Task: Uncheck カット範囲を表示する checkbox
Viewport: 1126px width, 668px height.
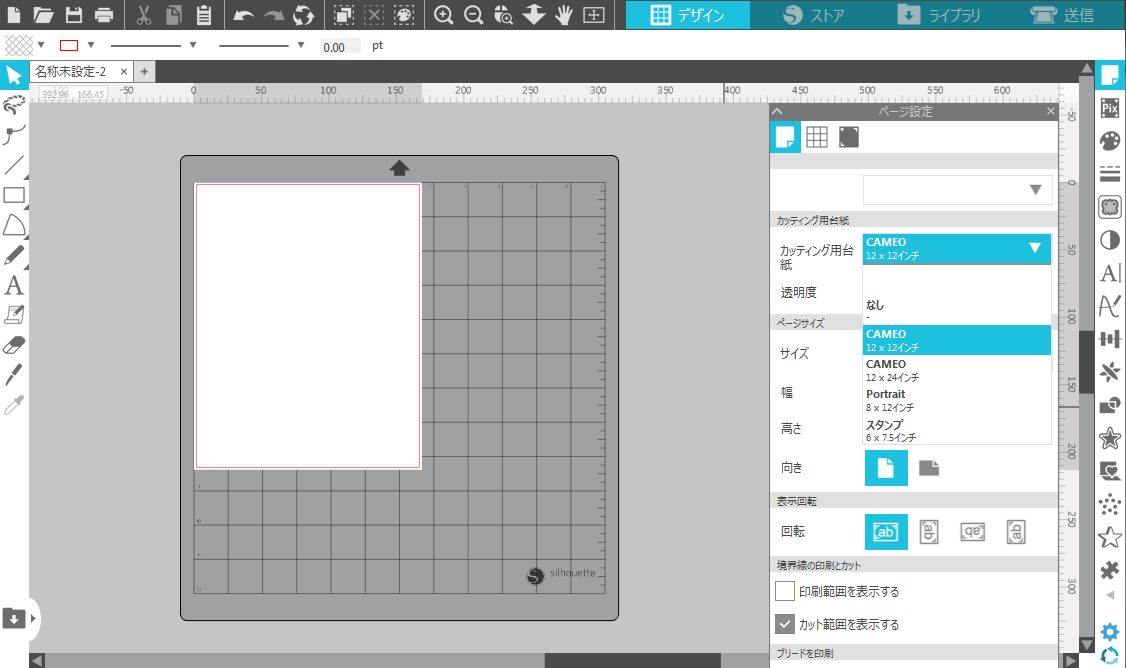Action: tap(785, 624)
